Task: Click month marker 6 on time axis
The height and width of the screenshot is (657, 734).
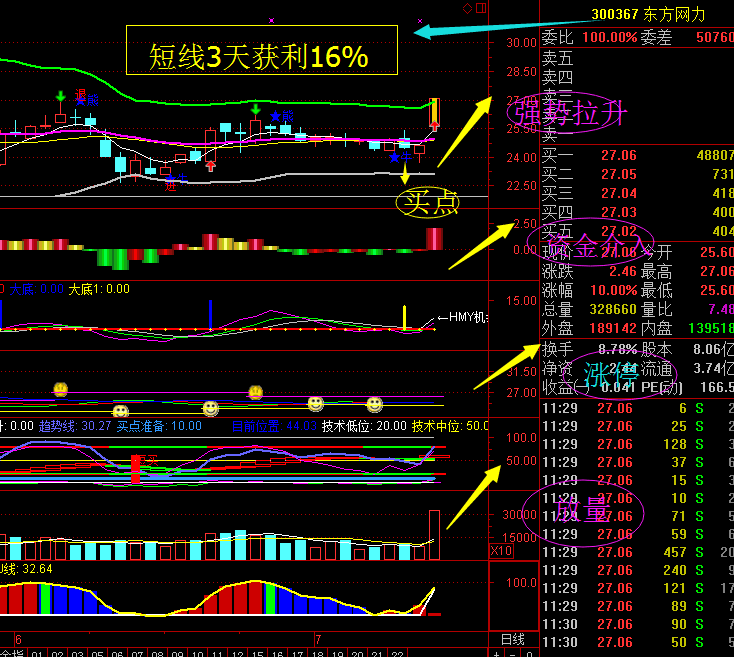Action: point(18,639)
